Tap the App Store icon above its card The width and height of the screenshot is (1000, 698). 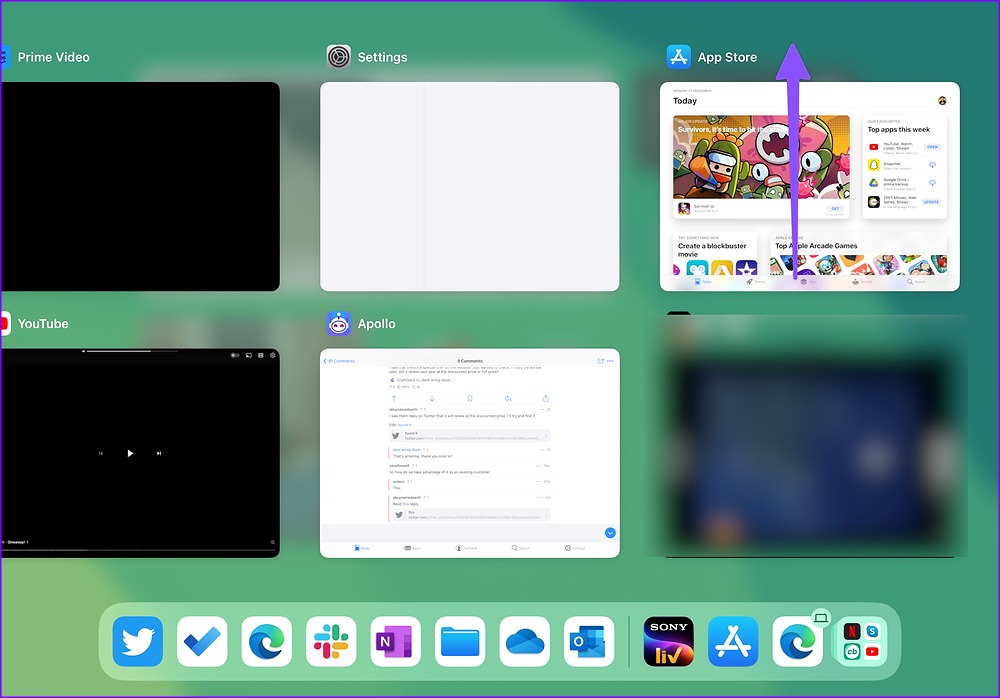(x=679, y=57)
